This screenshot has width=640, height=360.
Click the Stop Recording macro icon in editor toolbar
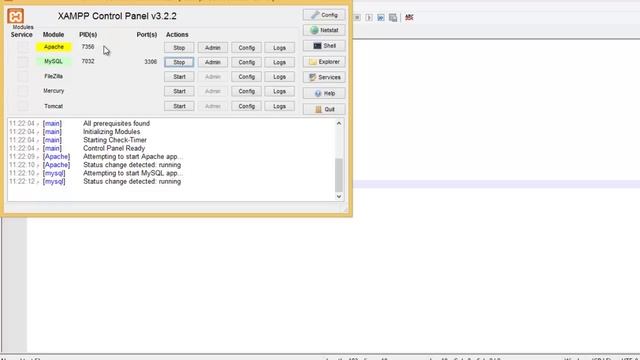pyautogui.click(x=357, y=18)
